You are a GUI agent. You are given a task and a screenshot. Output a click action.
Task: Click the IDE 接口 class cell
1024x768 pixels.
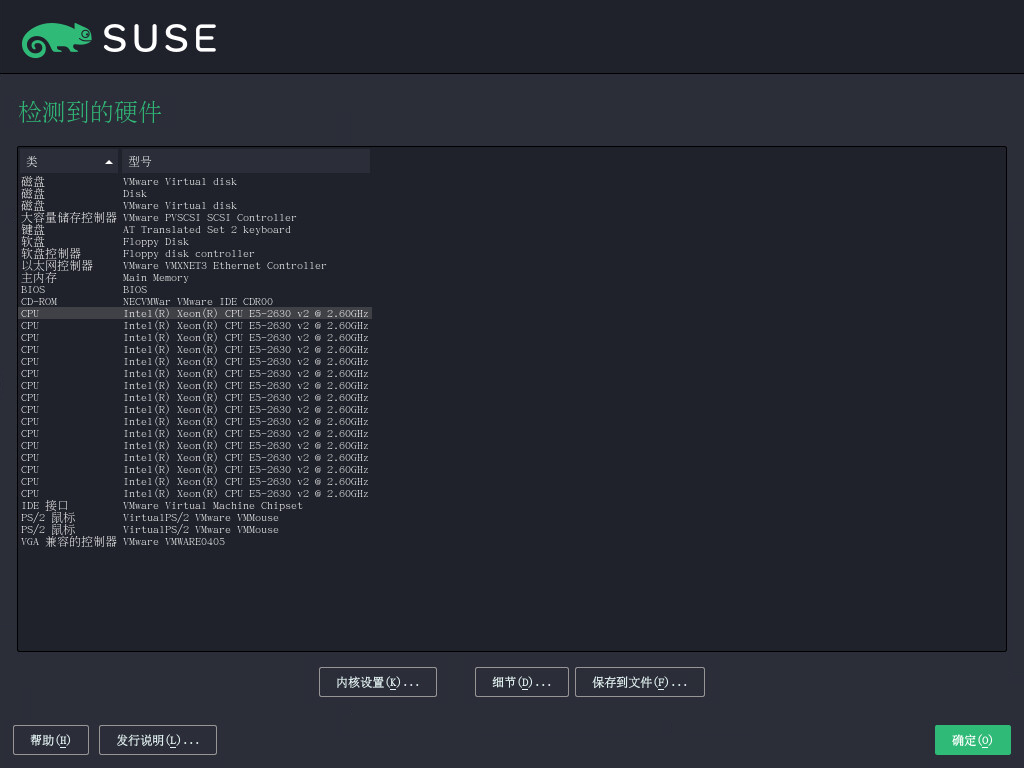44,505
